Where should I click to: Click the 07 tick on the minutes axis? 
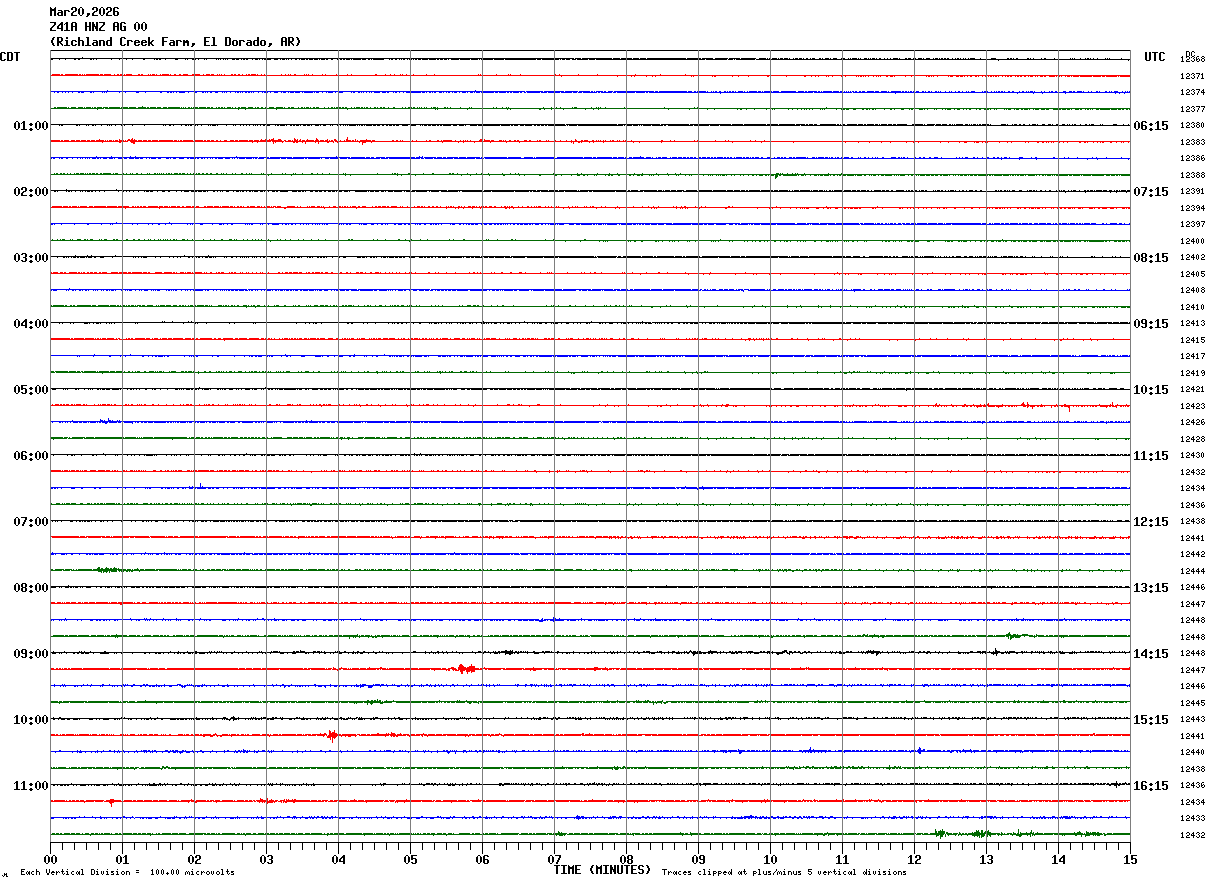tap(554, 859)
